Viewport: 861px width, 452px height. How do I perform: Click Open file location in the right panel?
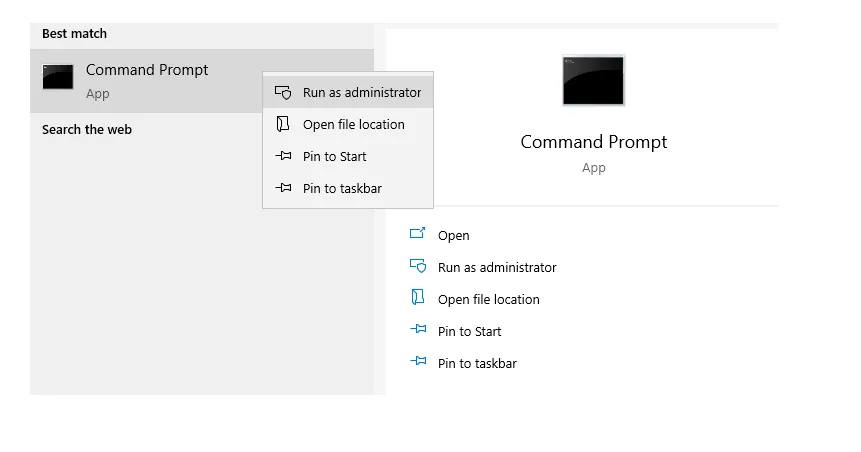click(489, 299)
